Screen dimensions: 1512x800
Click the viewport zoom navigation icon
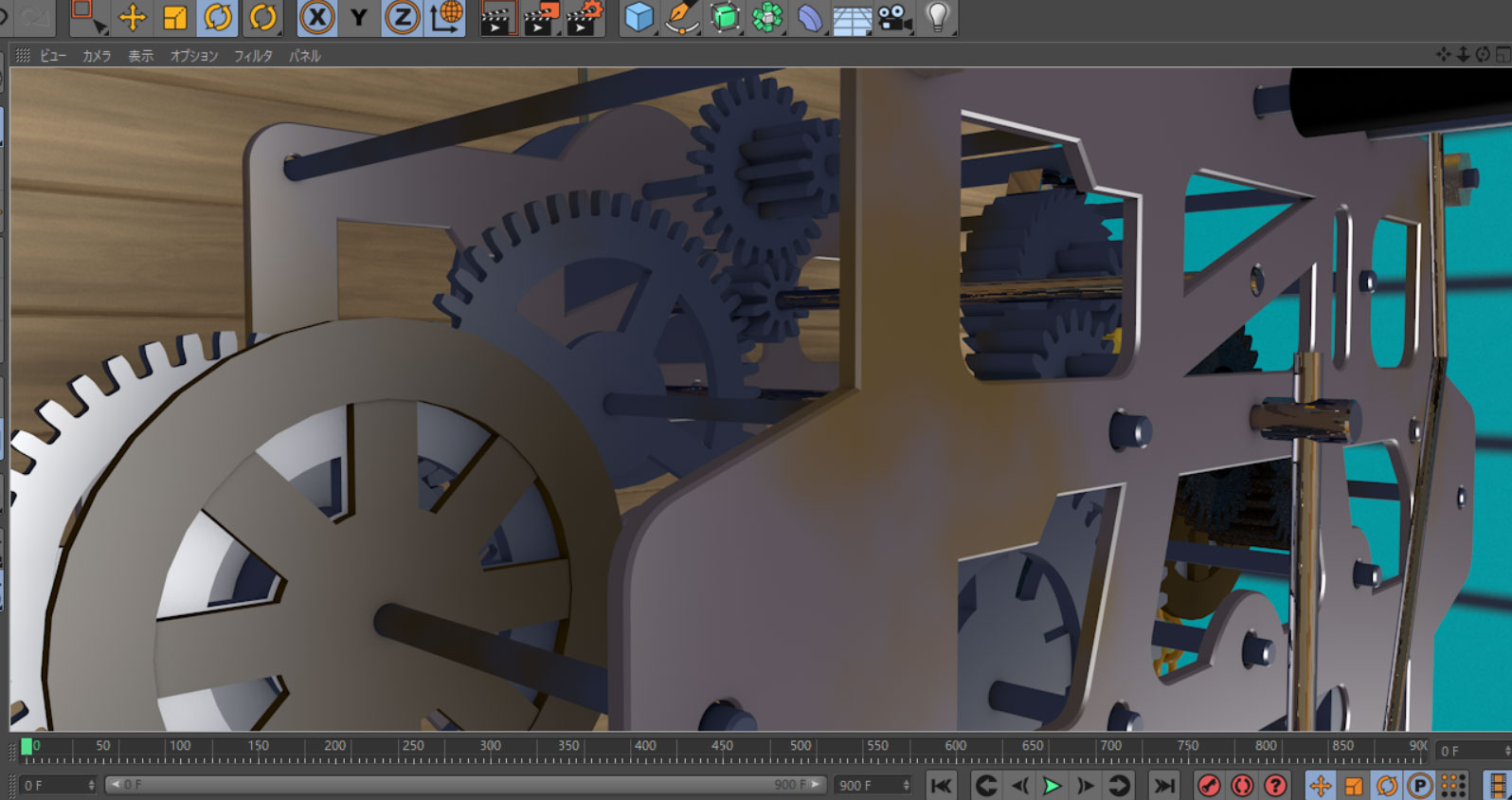pos(1463,55)
